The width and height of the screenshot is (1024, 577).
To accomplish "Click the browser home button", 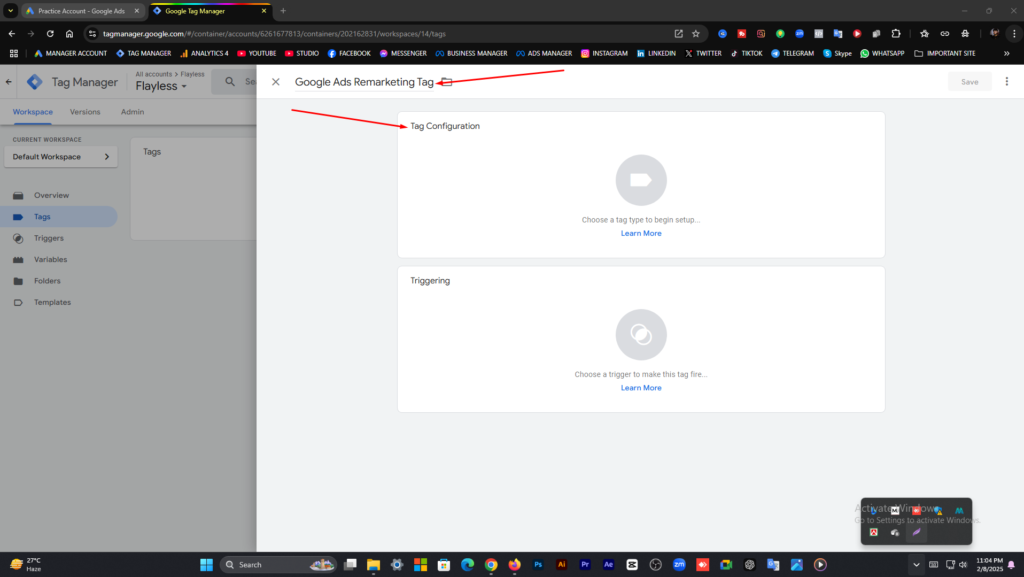I will tap(69, 33).
